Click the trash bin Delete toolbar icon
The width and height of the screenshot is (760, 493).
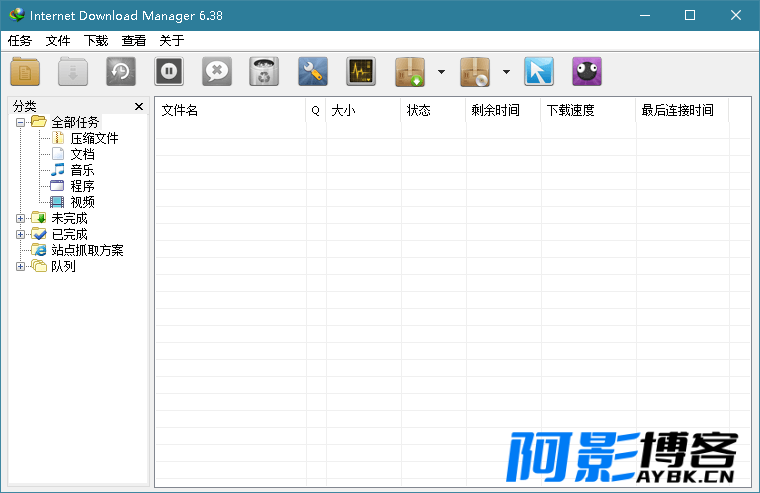264,72
